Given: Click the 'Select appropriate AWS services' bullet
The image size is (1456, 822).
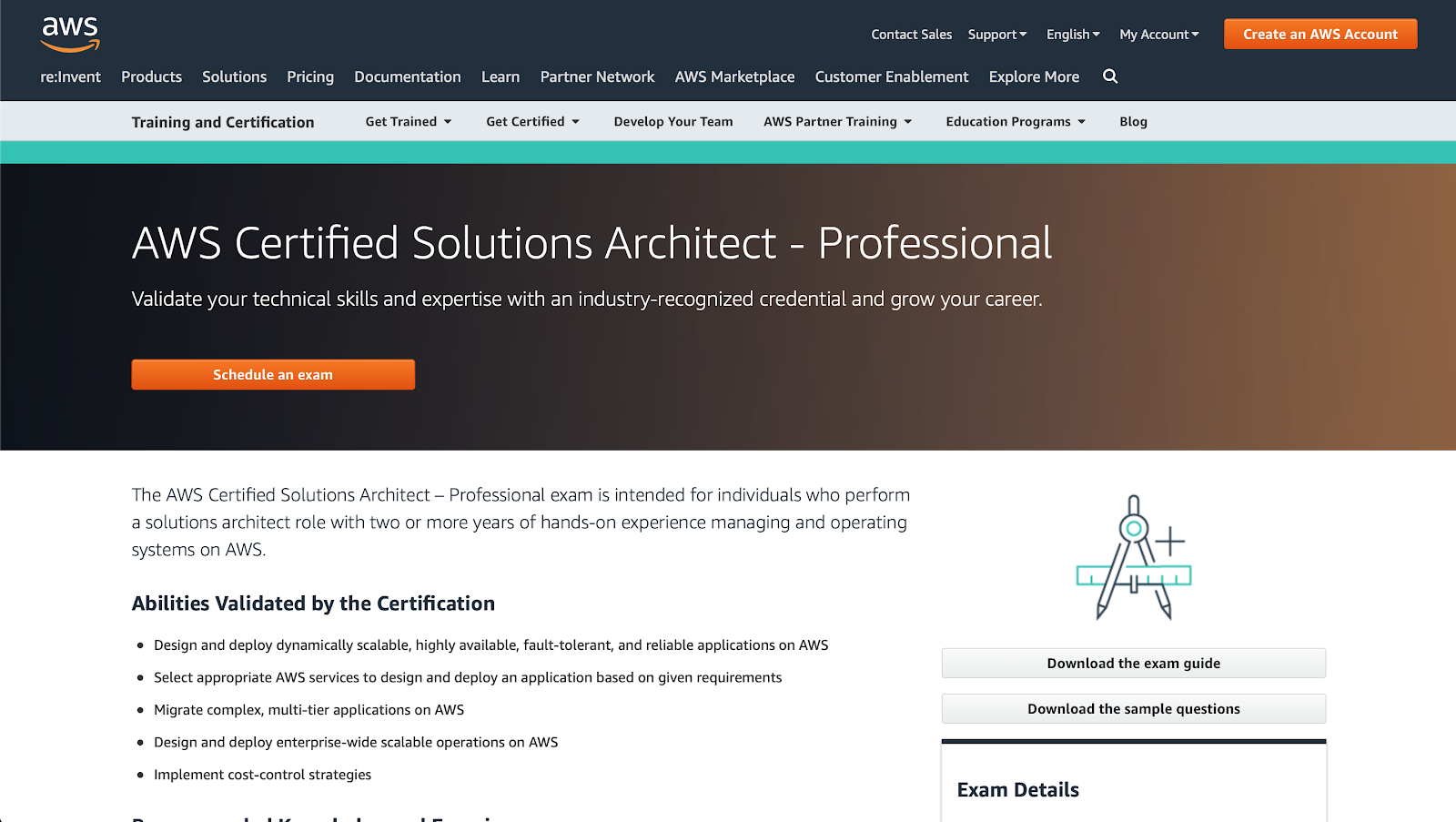Looking at the screenshot, I should 468,678.
